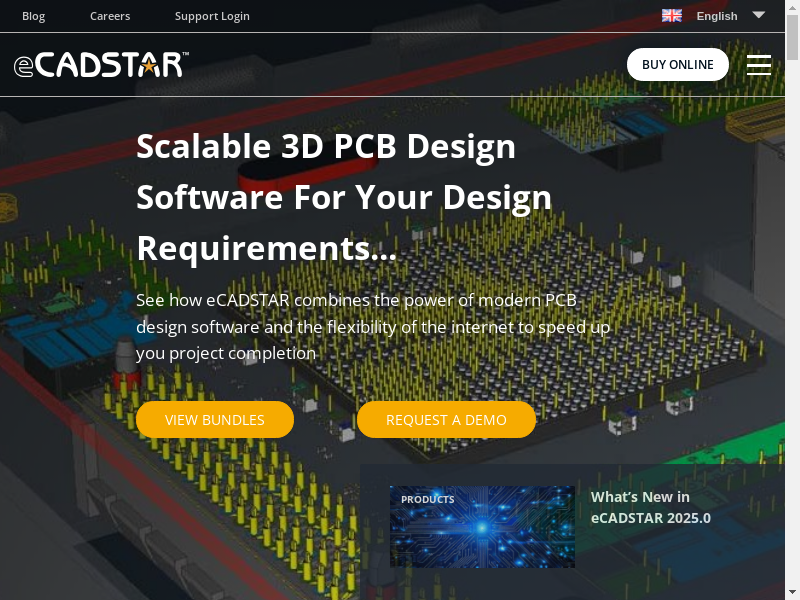Go to the Blog page

click(x=34, y=16)
